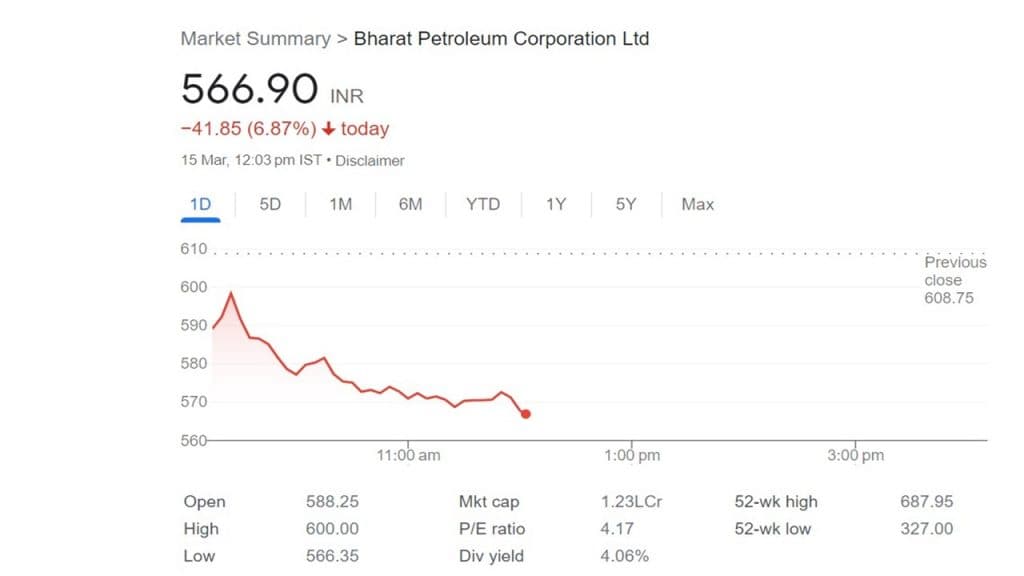Click the 3:00 pm axis label
The width and height of the screenshot is (1024, 576).
[856, 456]
